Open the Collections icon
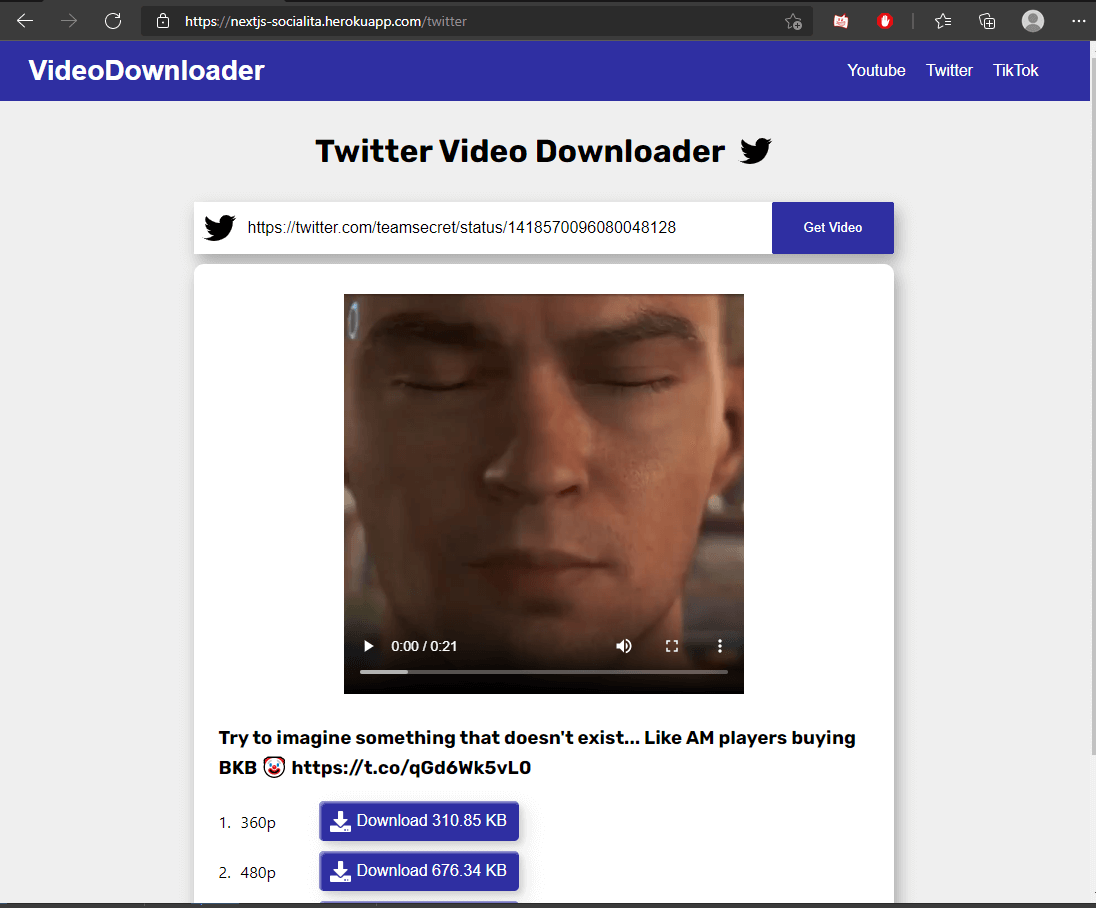1096x908 pixels. point(987,21)
